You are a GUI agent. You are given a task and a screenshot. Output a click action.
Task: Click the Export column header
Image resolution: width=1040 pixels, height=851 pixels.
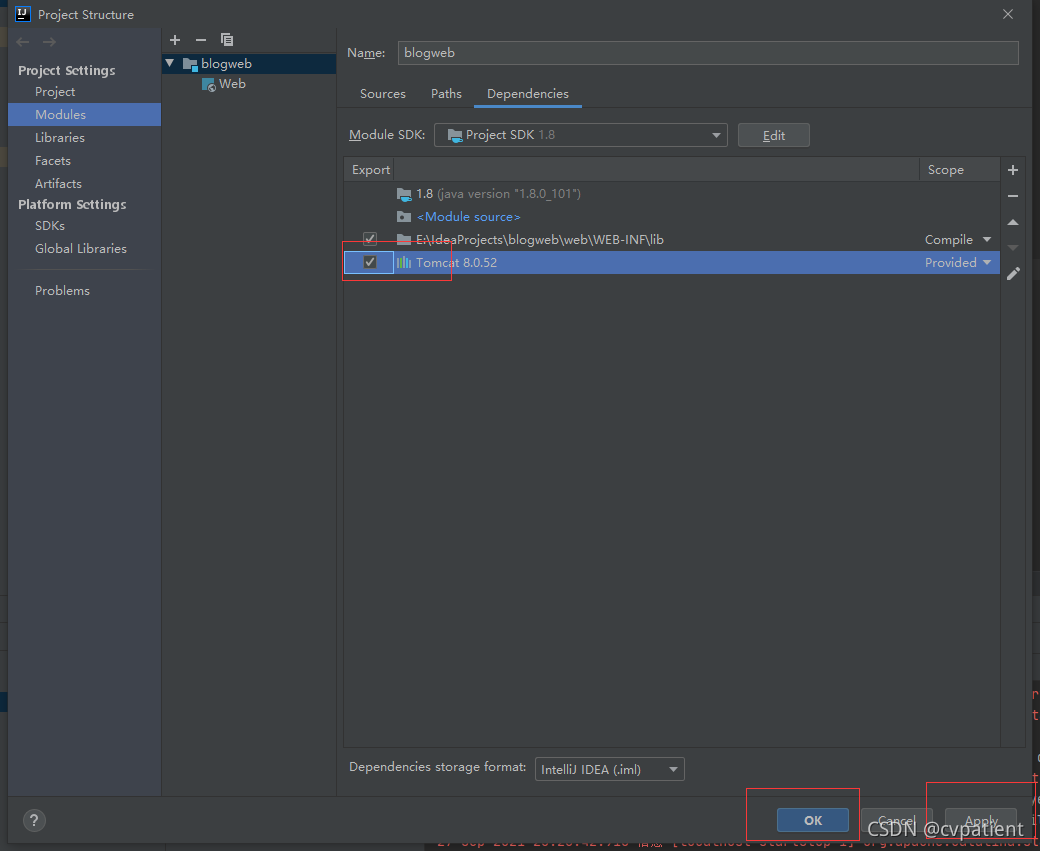pos(370,170)
